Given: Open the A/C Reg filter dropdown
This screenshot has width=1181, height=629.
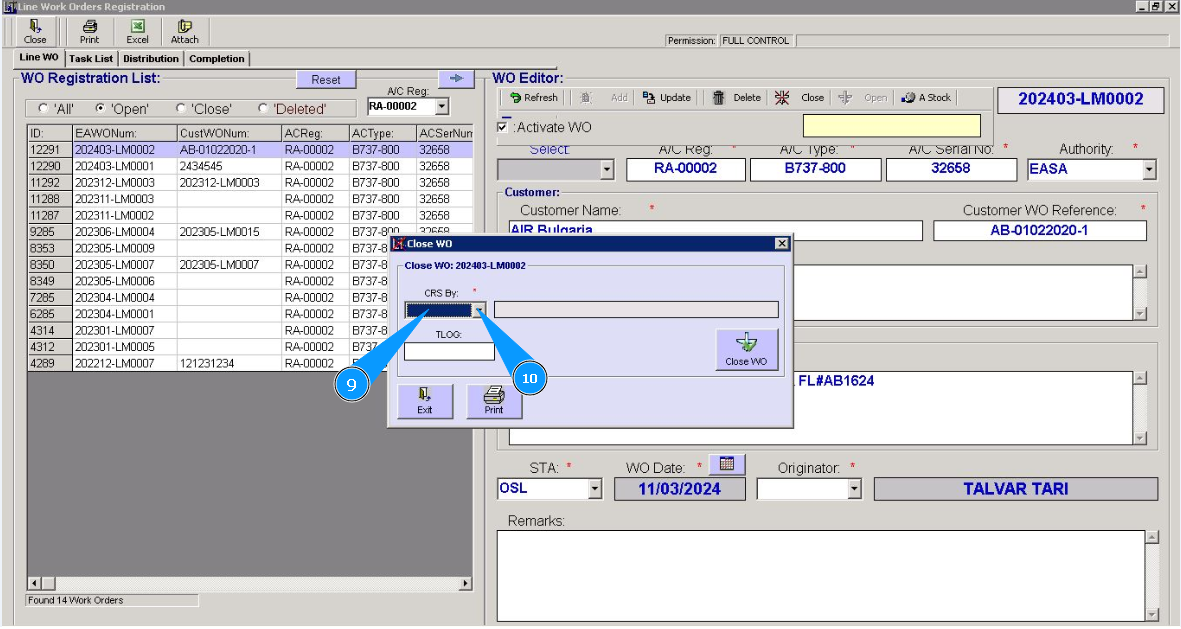Looking at the screenshot, I should [442, 106].
